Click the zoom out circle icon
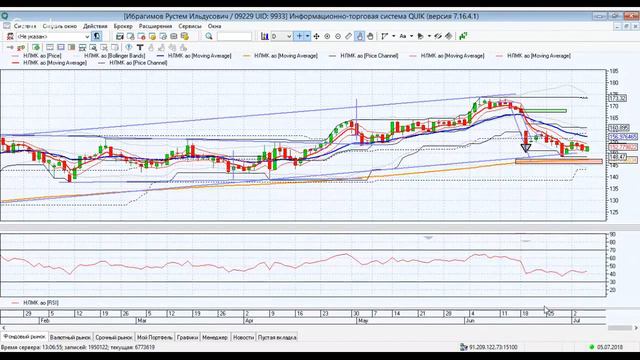Viewport: 640px width, 360px height. pyautogui.click(x=338, y=36)
